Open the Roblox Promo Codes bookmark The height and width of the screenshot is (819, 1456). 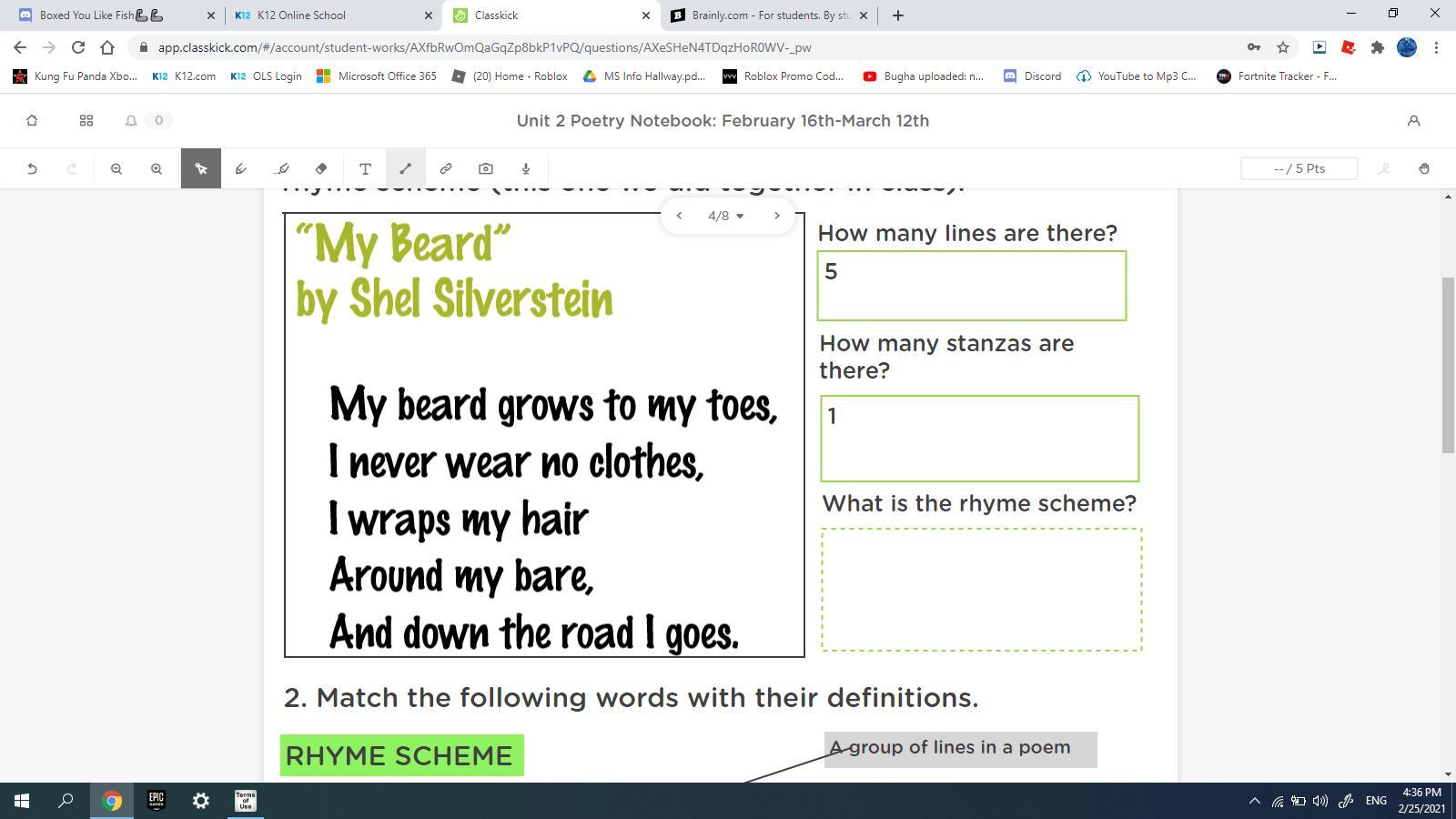[x=784, y=76]
